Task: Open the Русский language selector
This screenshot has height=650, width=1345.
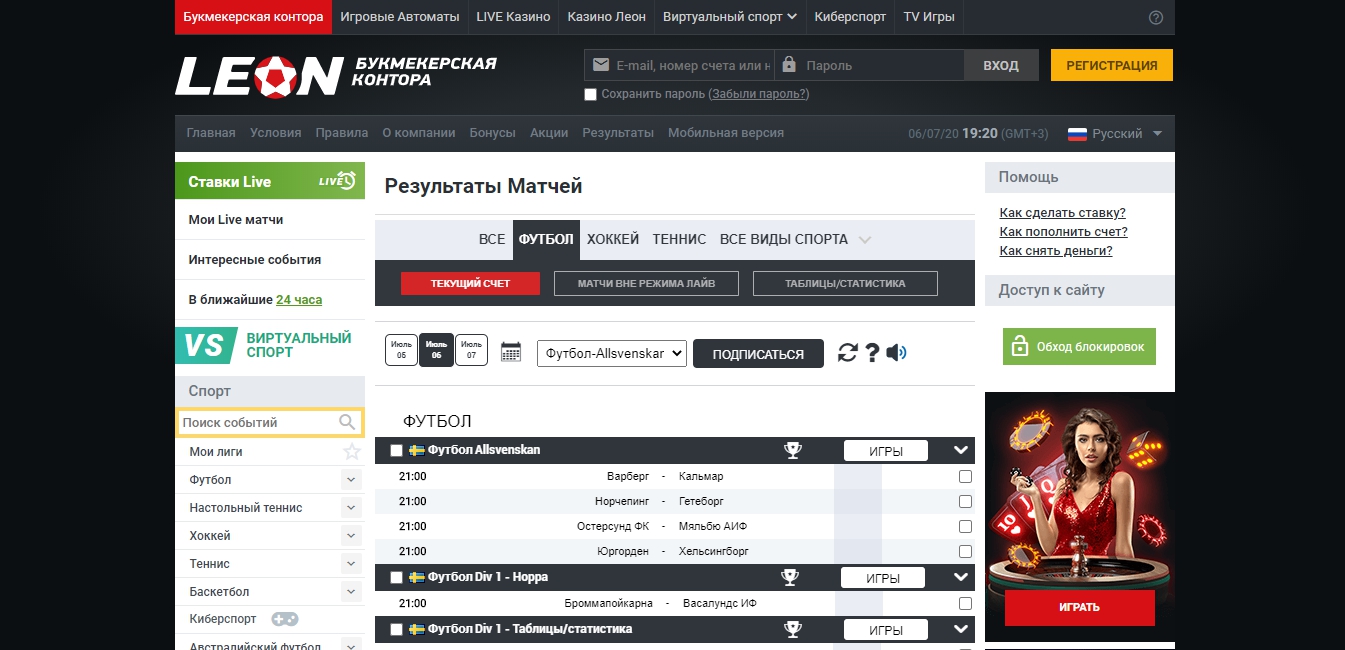Action: pos(1115,133)
